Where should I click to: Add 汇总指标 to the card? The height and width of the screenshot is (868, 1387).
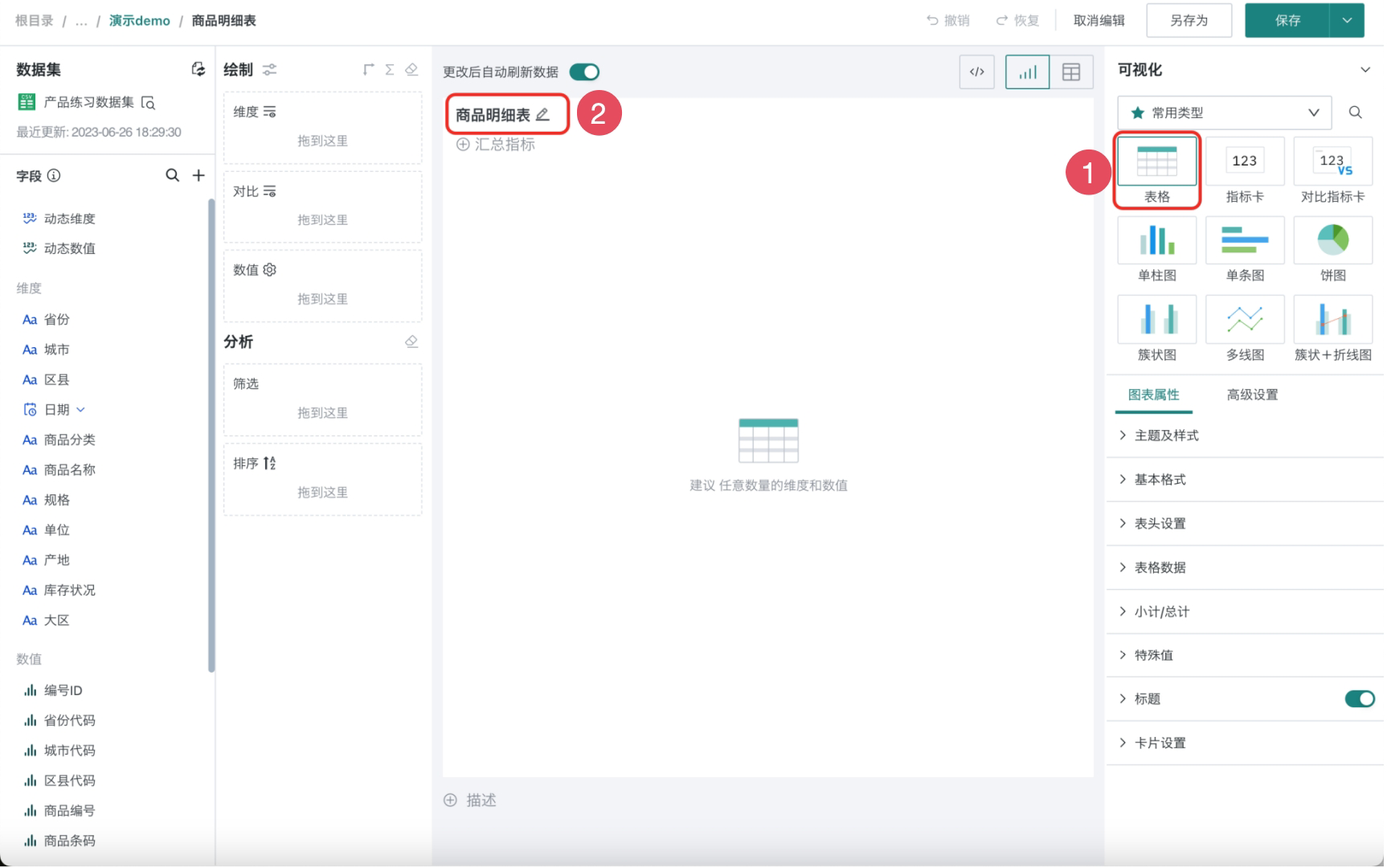tap(496, 145)
